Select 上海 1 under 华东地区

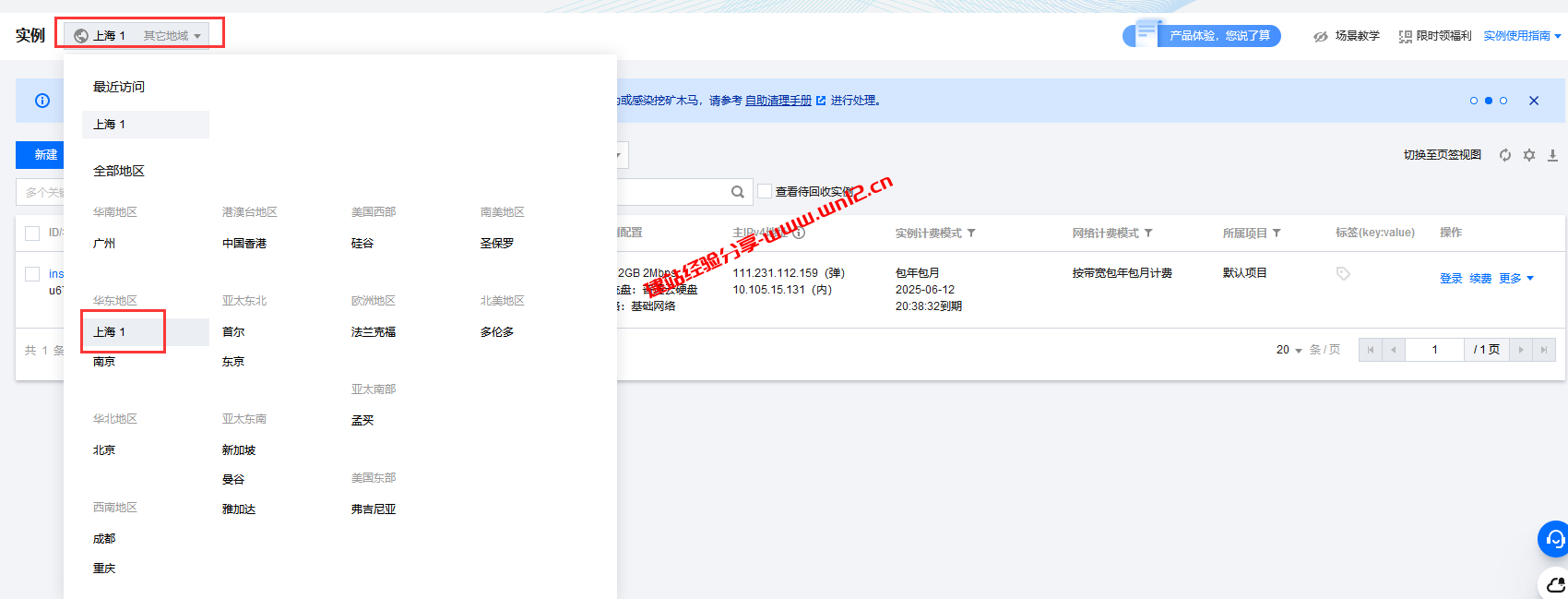(x=146, y=332)
